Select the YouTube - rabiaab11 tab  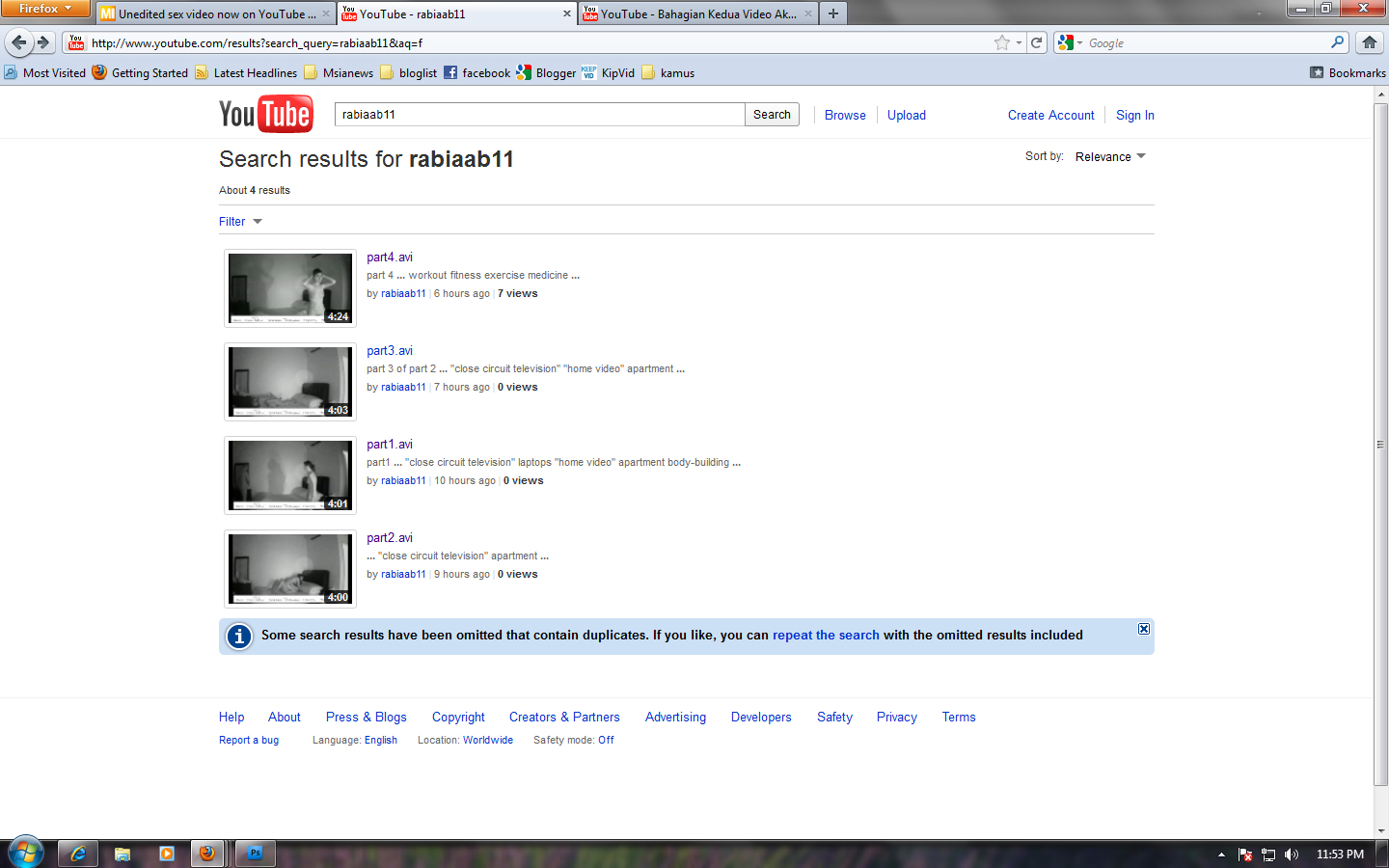click(457, 14)
